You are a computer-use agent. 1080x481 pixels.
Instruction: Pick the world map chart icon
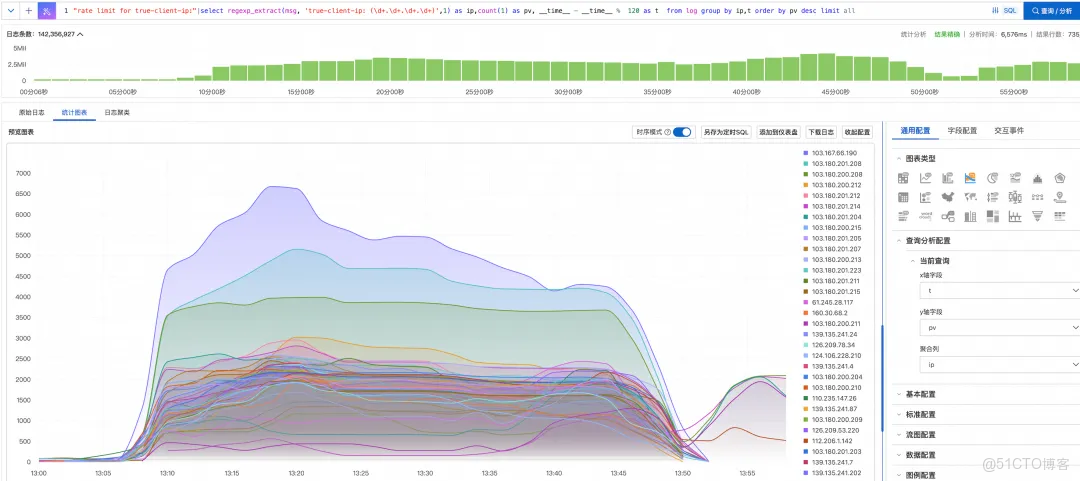click(970, 197)
